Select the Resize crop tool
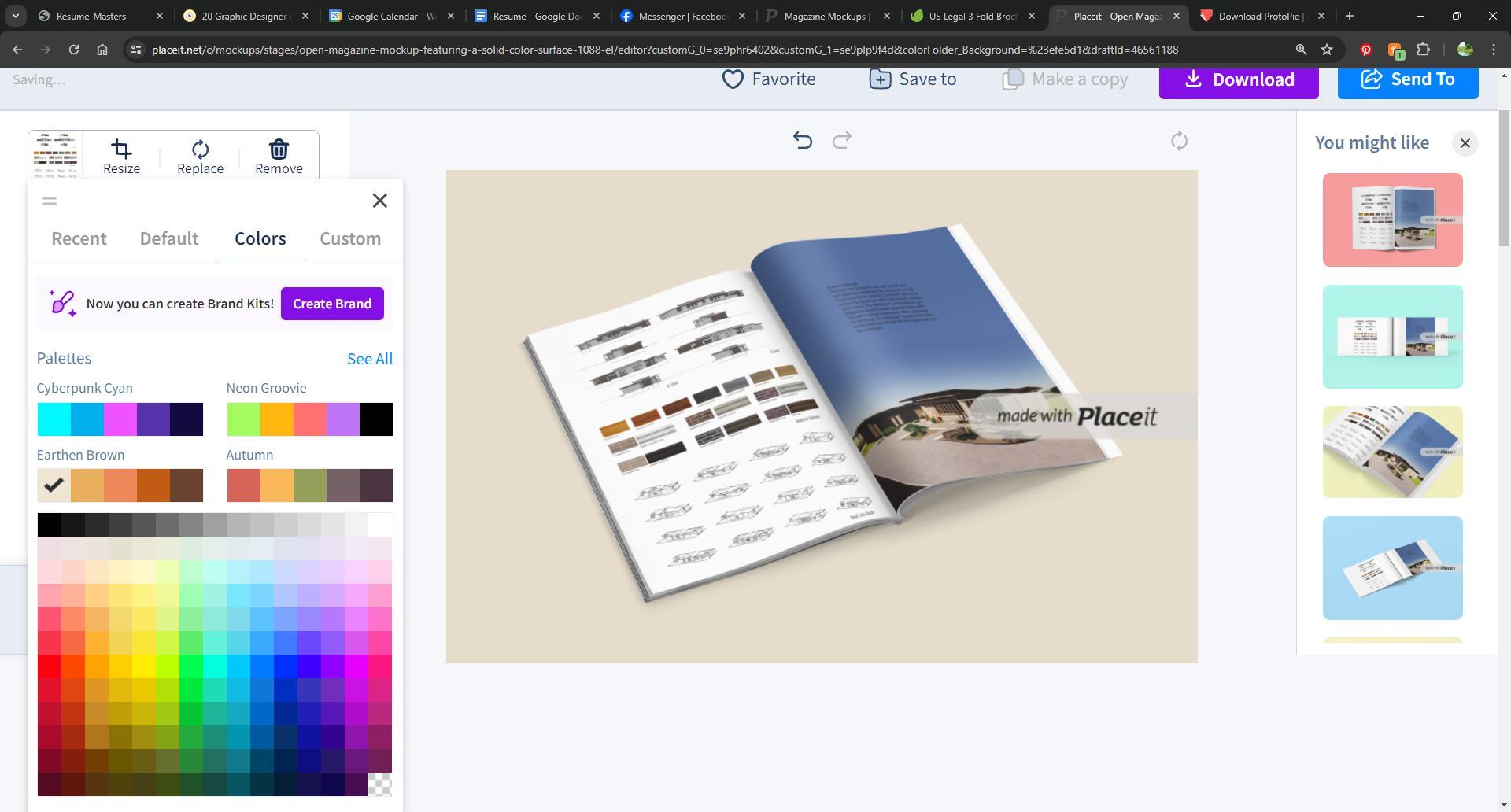 (121, 157)
